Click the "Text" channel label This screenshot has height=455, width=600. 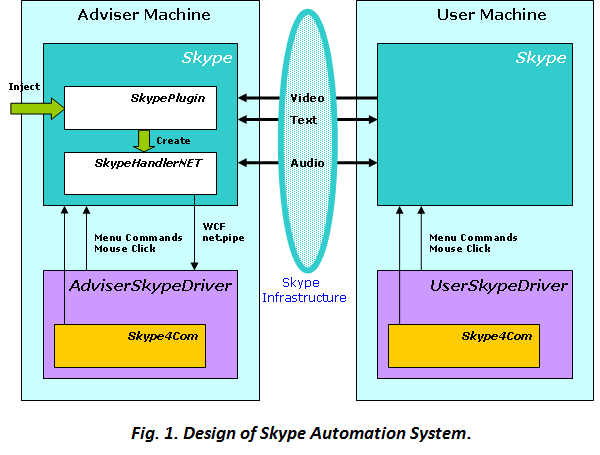coord(303,120)
